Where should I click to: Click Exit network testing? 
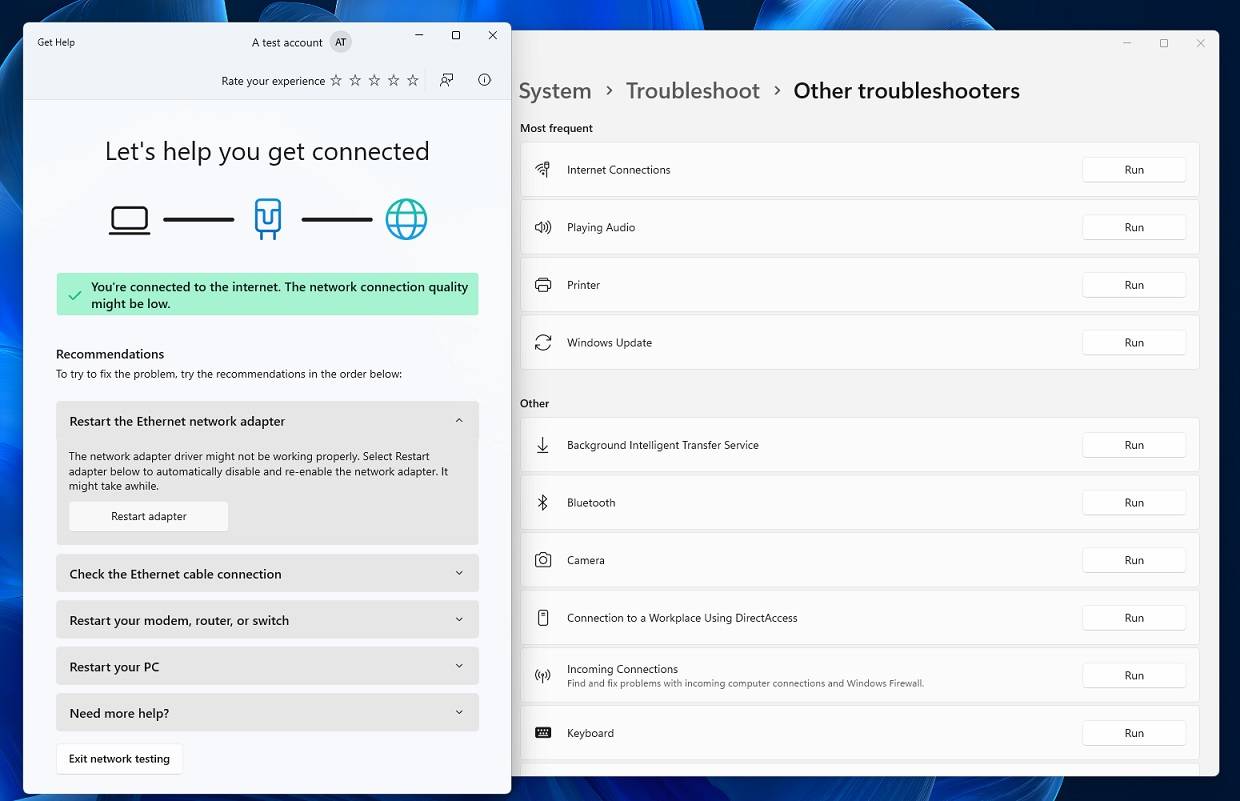(x=119, y=758)
